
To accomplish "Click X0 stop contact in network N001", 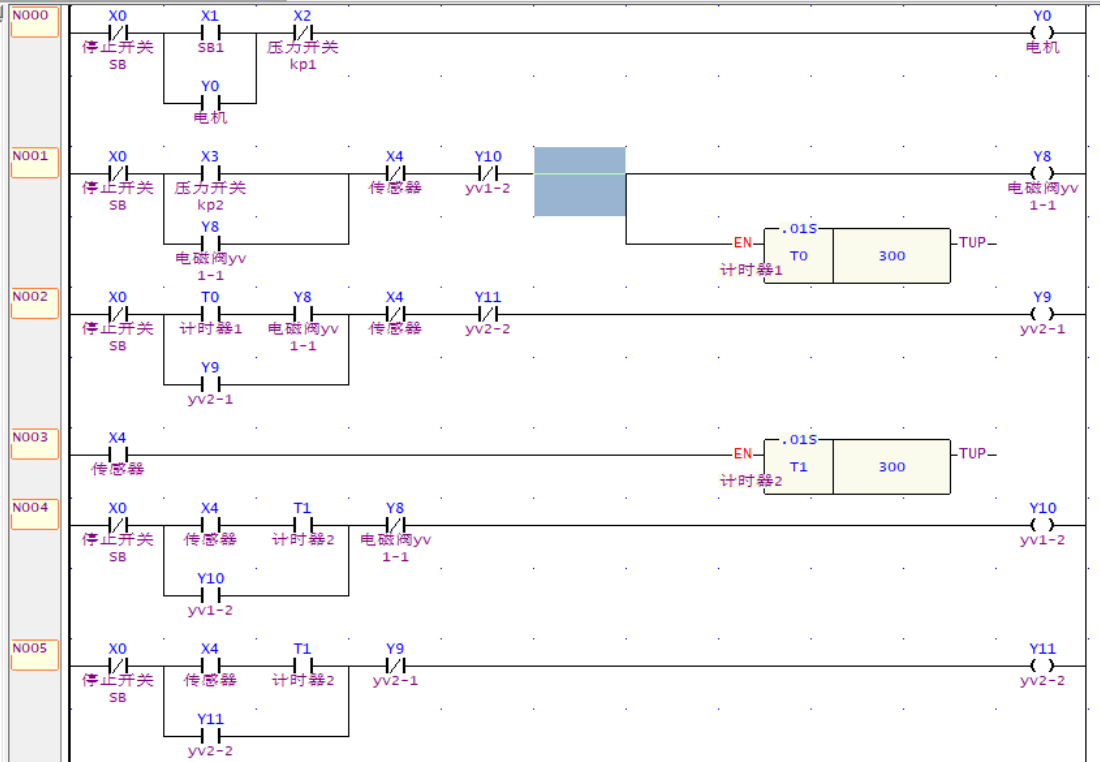I will point(117,173).
